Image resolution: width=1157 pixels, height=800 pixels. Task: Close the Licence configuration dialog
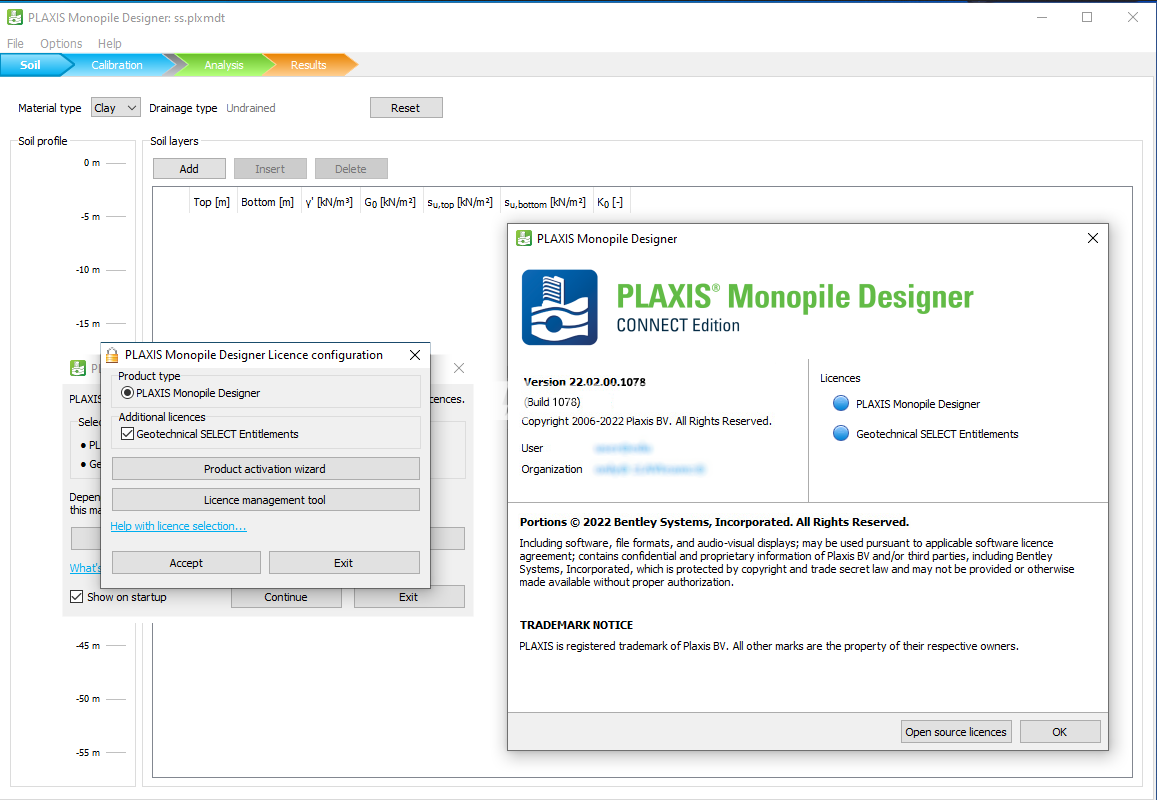(x=415, y=355)
